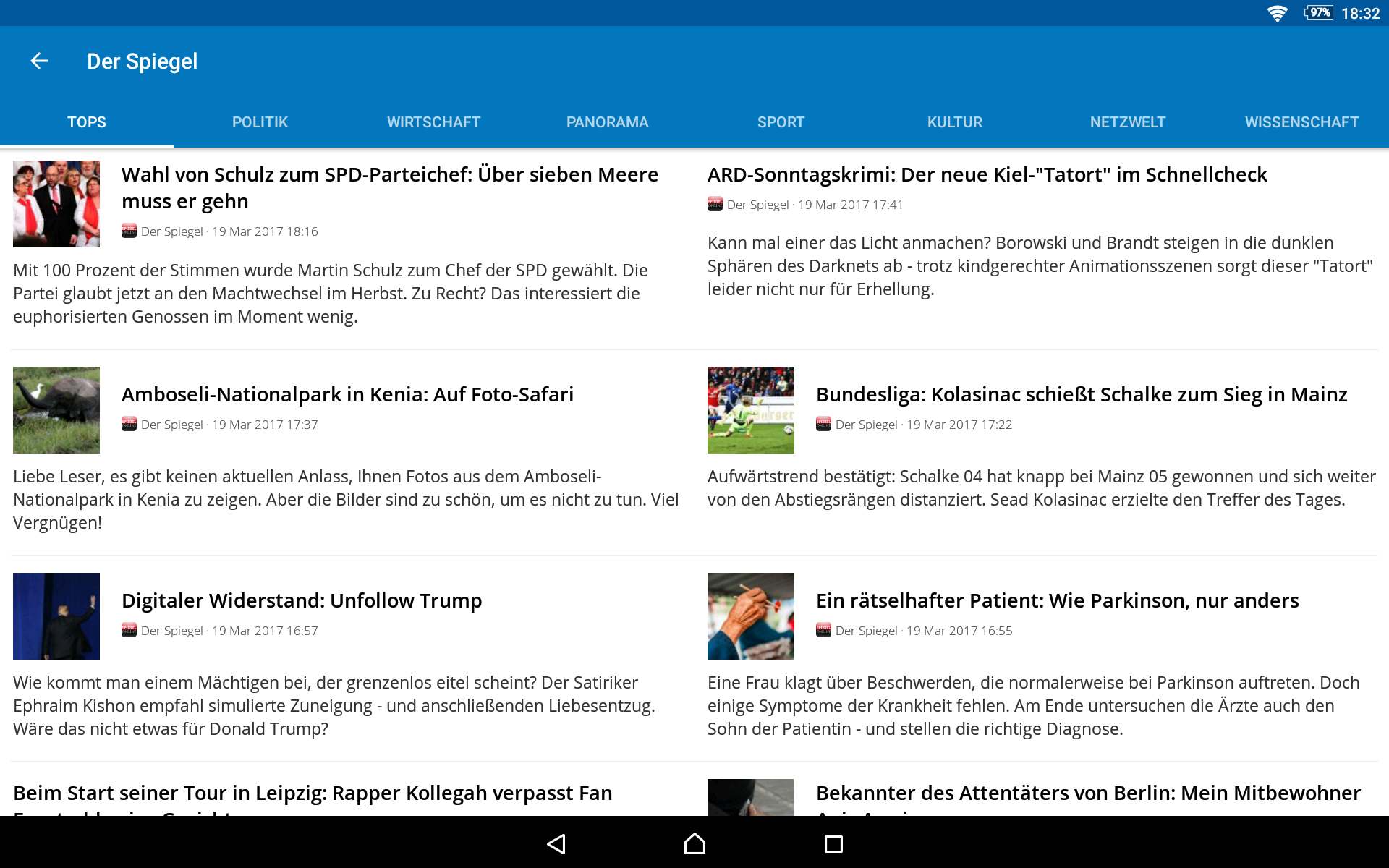Tap the elephant safari thumbnail
1389x868 pixels.
56,410
